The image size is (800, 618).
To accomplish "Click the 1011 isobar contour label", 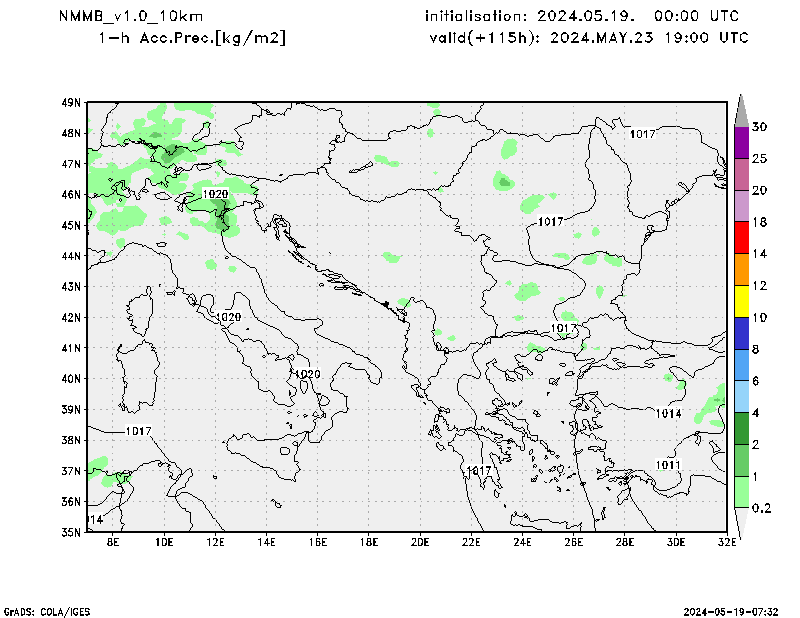I will [x=668, y=465].
